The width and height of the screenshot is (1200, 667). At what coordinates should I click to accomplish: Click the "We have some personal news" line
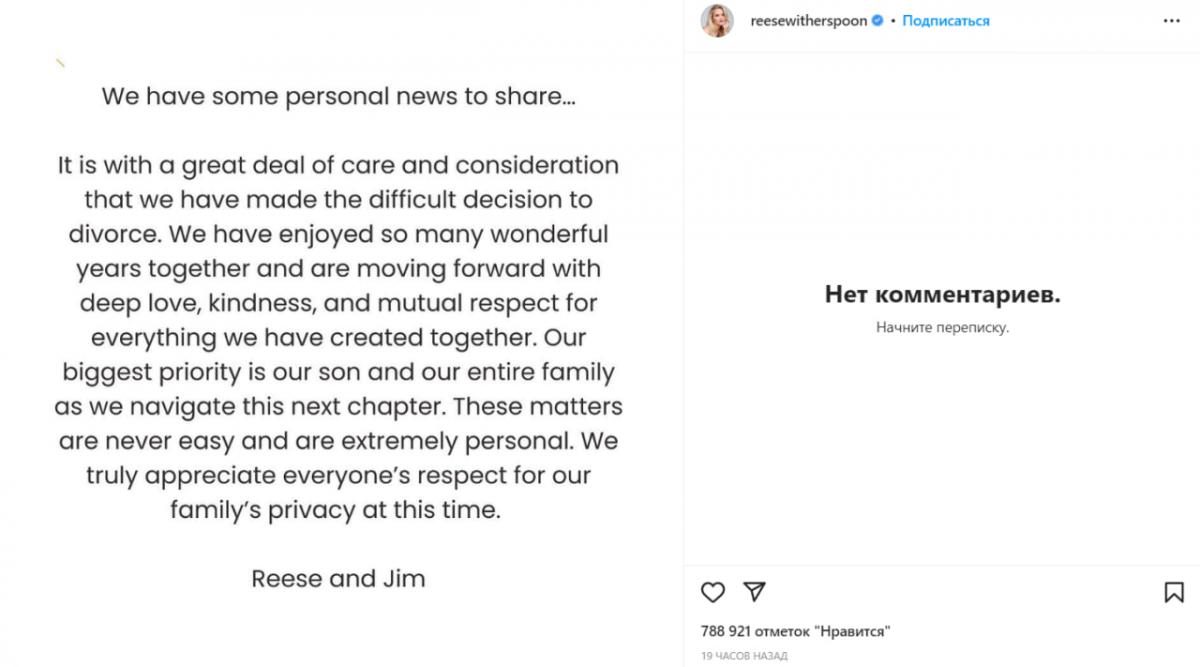click(338, 97)
